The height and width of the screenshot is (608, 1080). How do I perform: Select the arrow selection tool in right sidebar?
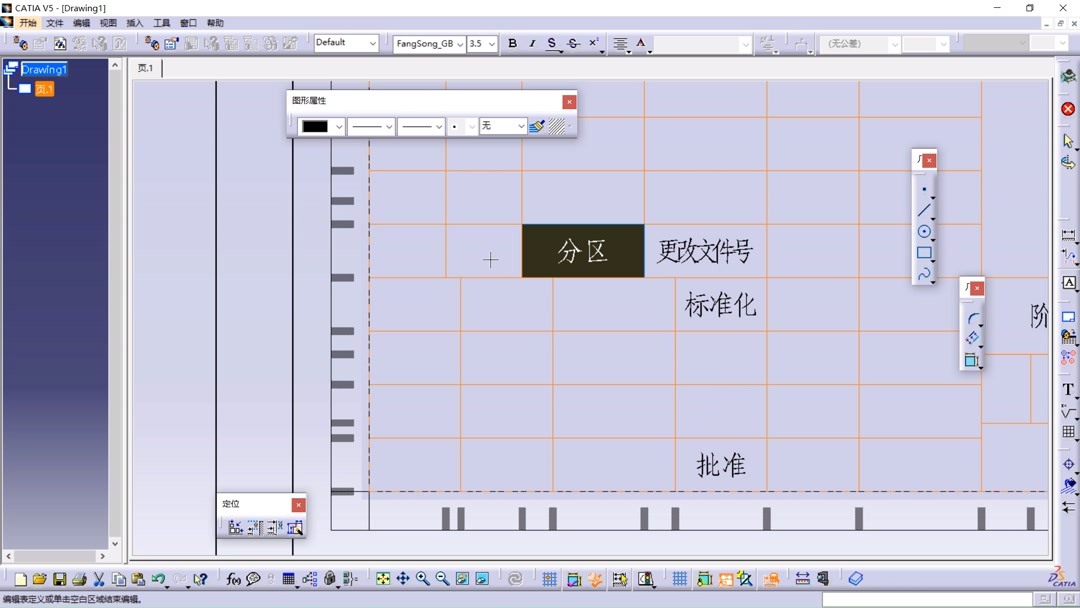pos(1068,140)
